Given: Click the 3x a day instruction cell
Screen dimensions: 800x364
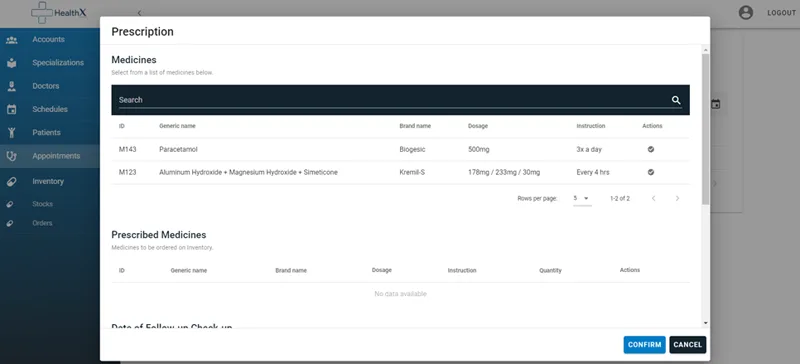Looking at the screenshot, I should coord(589,150).
